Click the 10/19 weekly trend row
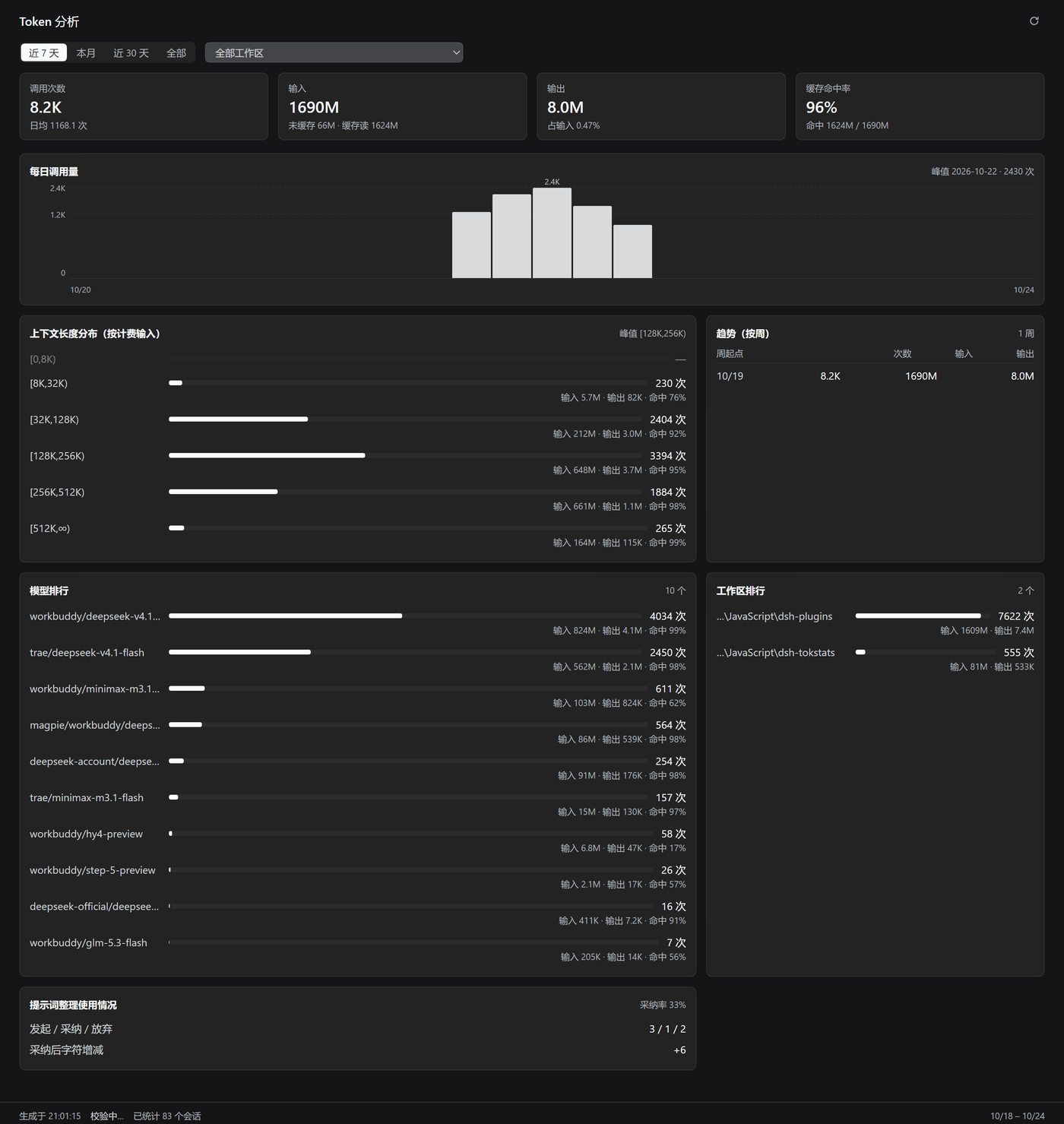The height and width of the screenshot is (1124, 1064). (875, 376)
